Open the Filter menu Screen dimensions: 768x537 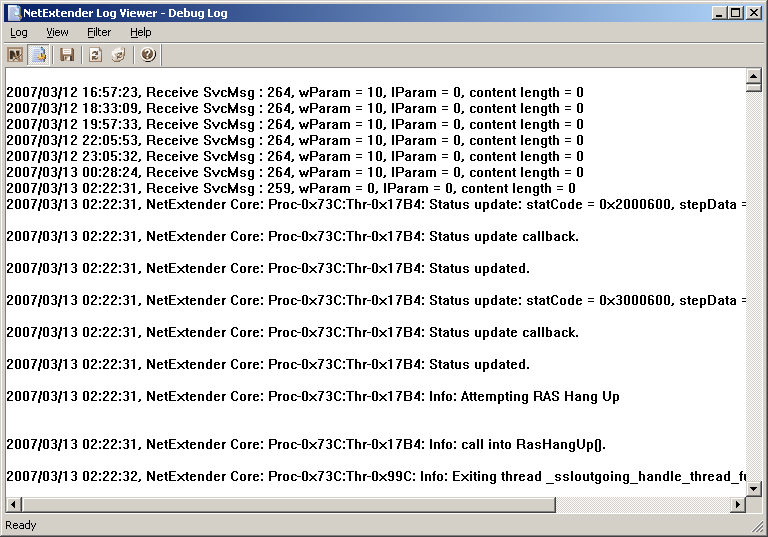coord(99,32)
